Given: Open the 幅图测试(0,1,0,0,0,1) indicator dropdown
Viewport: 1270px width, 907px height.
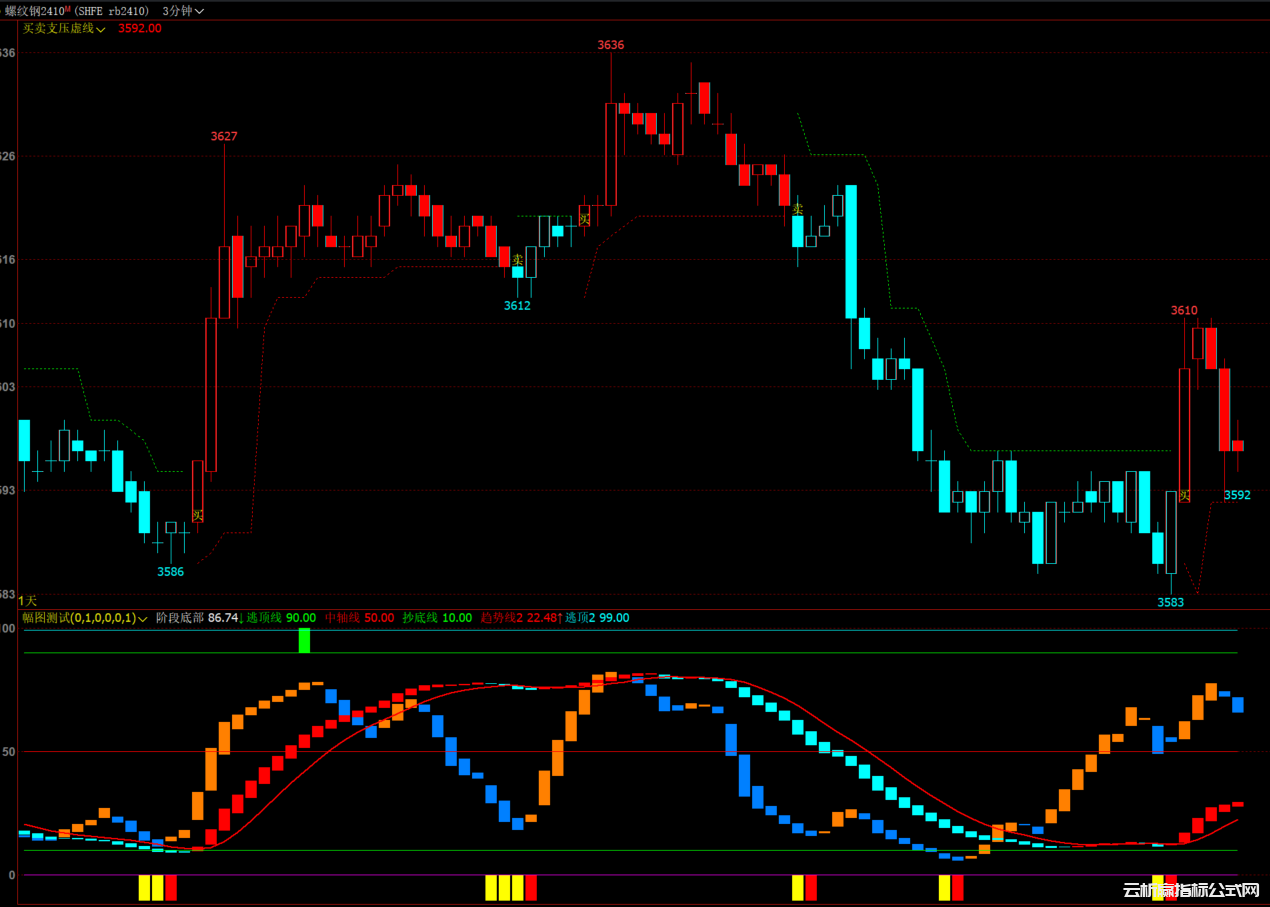Looking at the screenshot, I should pyautogui.click(x=84, y=618).
